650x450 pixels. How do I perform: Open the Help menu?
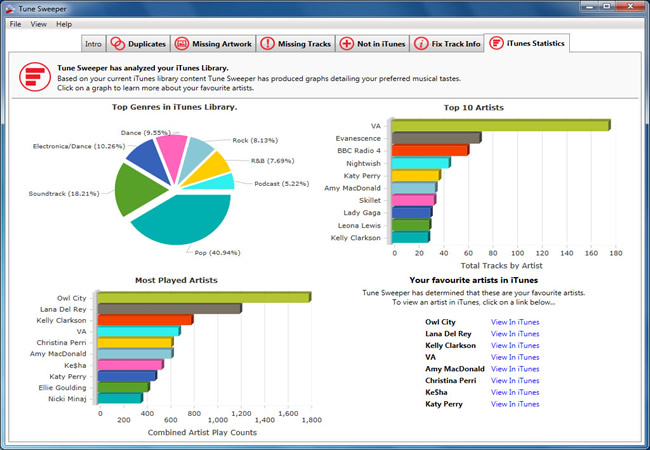click(64, 24)
